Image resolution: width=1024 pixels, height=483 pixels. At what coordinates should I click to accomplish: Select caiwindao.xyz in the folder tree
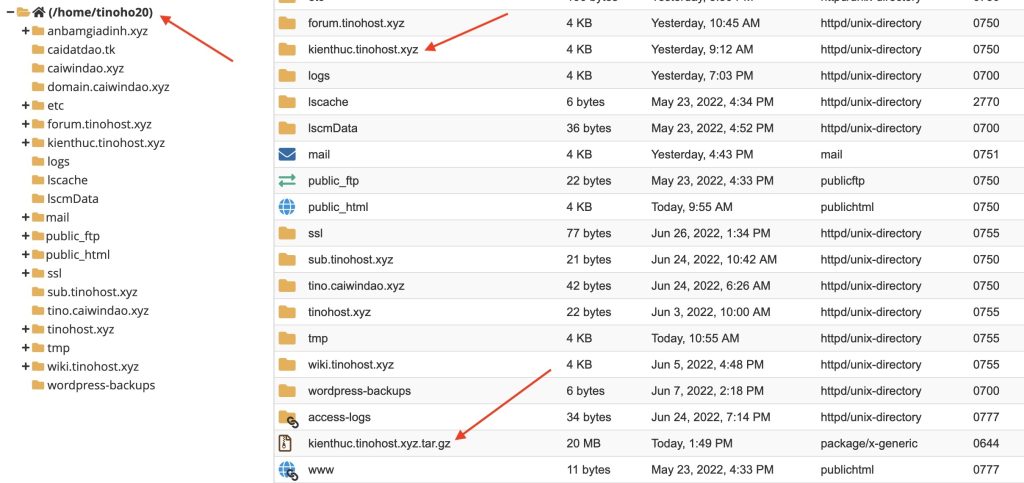(86, 69)
